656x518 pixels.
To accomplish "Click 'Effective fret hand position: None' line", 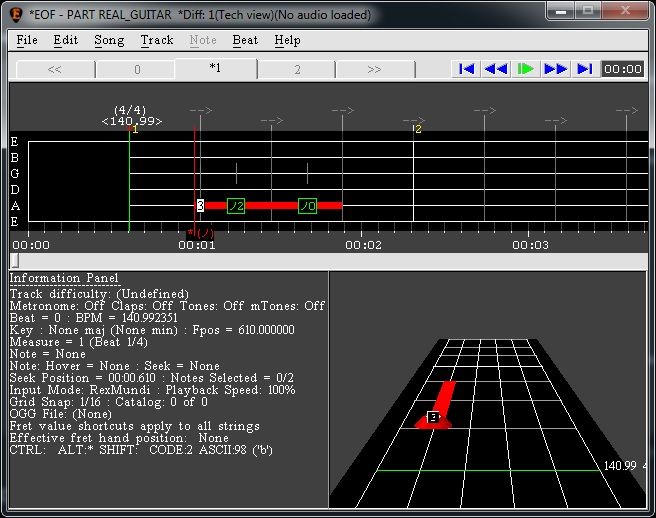I will 119,438.
